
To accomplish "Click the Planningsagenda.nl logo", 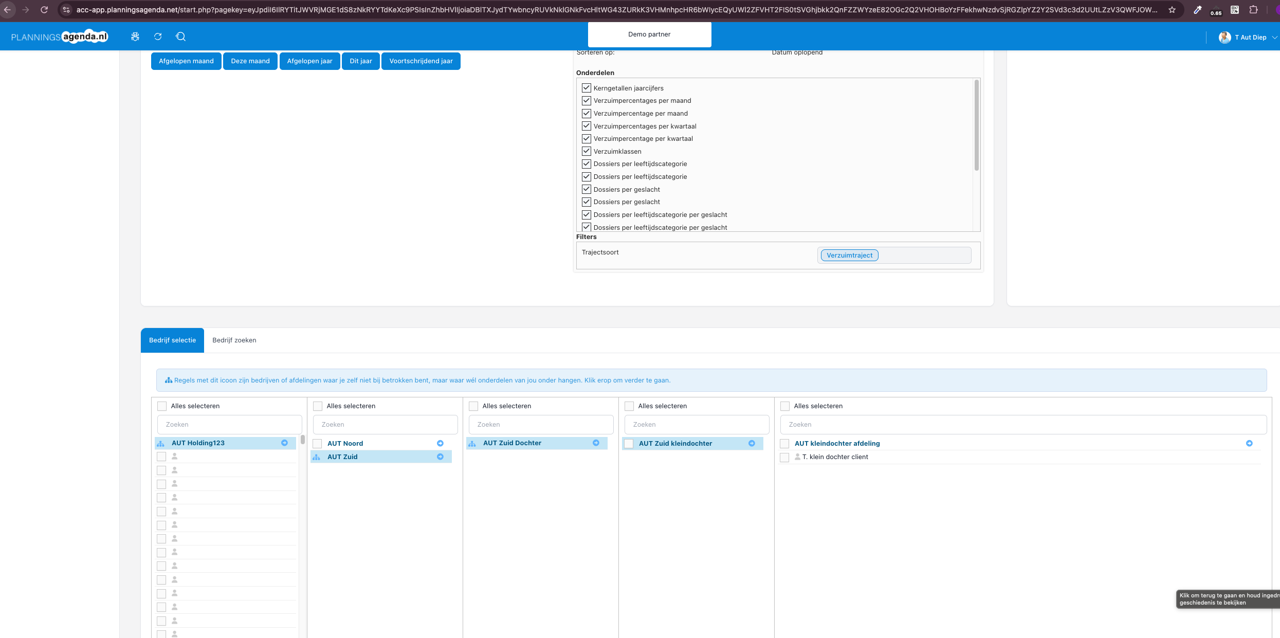I will 59,37.
